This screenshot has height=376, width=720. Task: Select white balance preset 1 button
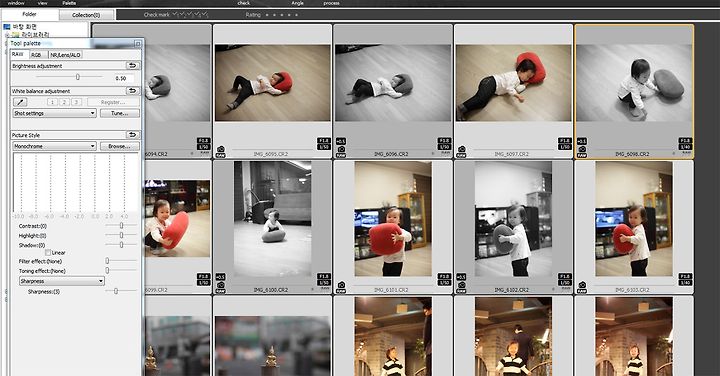(x=52, y=102)
